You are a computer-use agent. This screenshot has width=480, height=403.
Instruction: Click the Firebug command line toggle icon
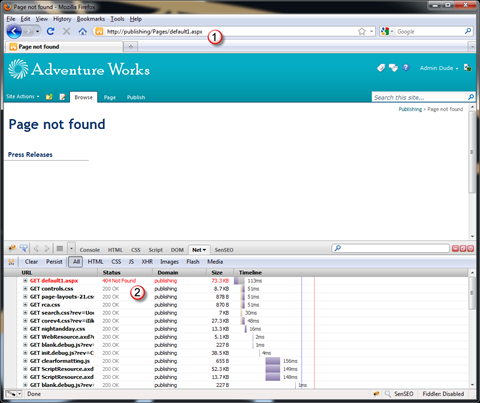pyautogui.click(x=60, y=248)
